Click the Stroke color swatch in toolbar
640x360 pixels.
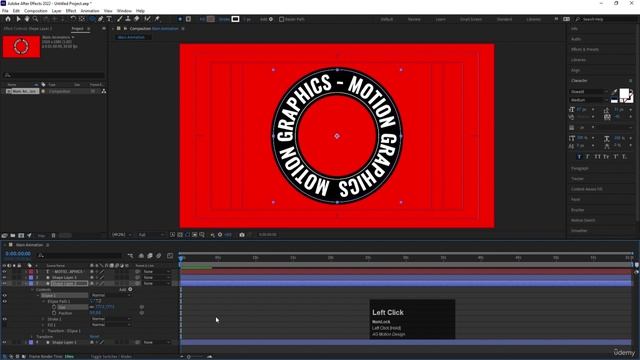[236, 19]
